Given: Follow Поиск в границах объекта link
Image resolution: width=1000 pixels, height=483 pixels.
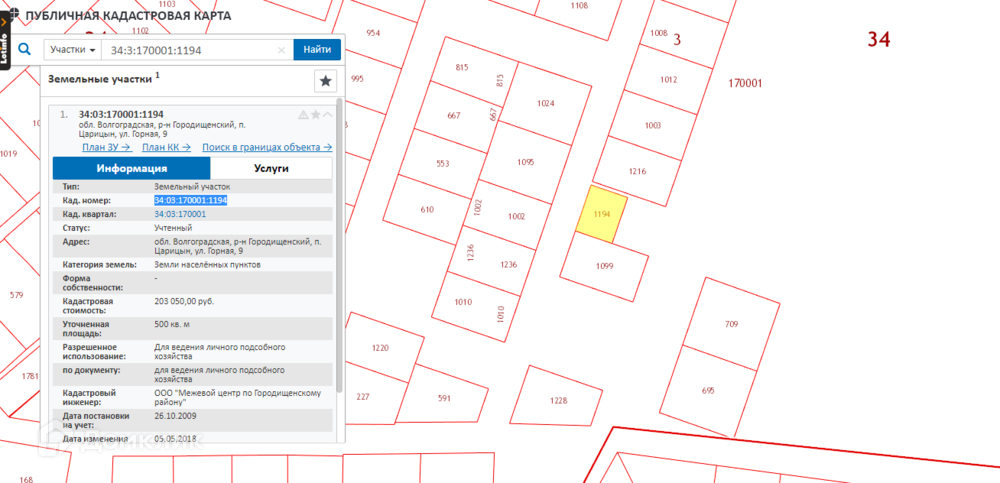Looking at the screenshot, I should [x=267, y=147].
